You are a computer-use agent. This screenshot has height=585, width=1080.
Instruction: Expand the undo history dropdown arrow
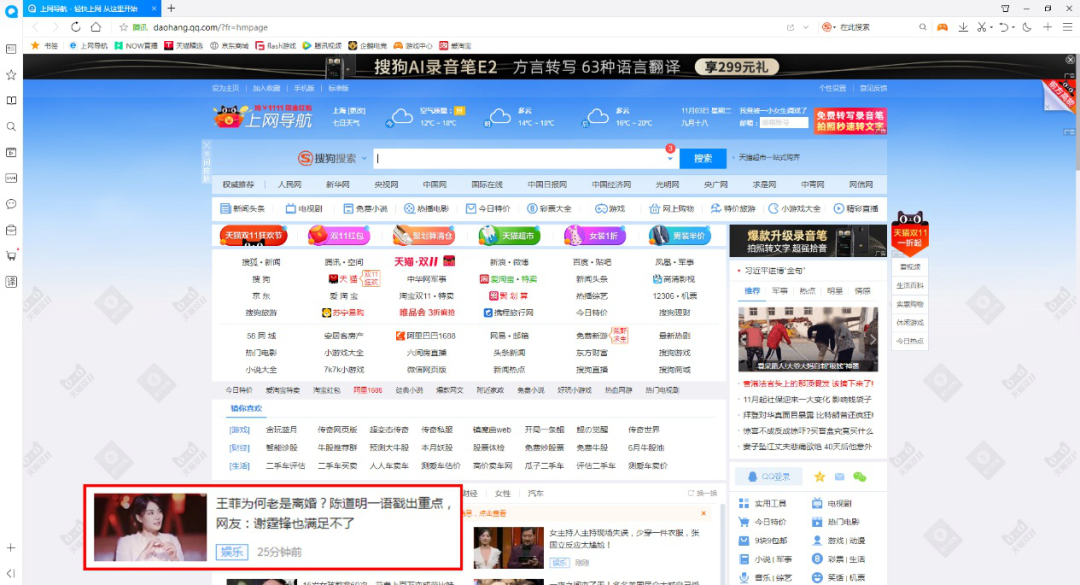click(1013, 28)
